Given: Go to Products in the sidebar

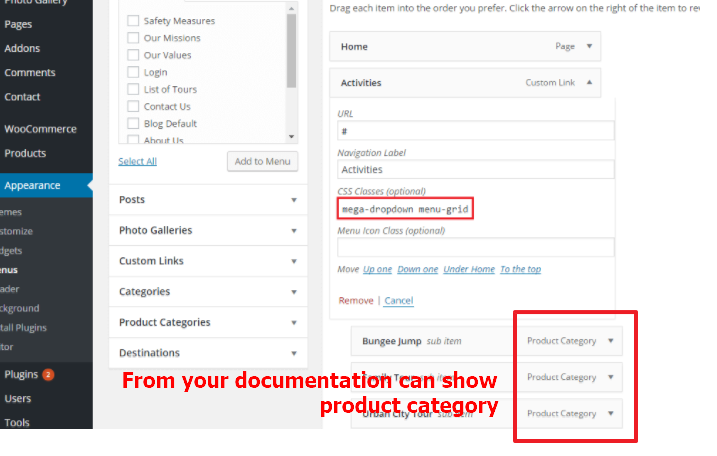Looking at the screenshot, I should (25, 153).
